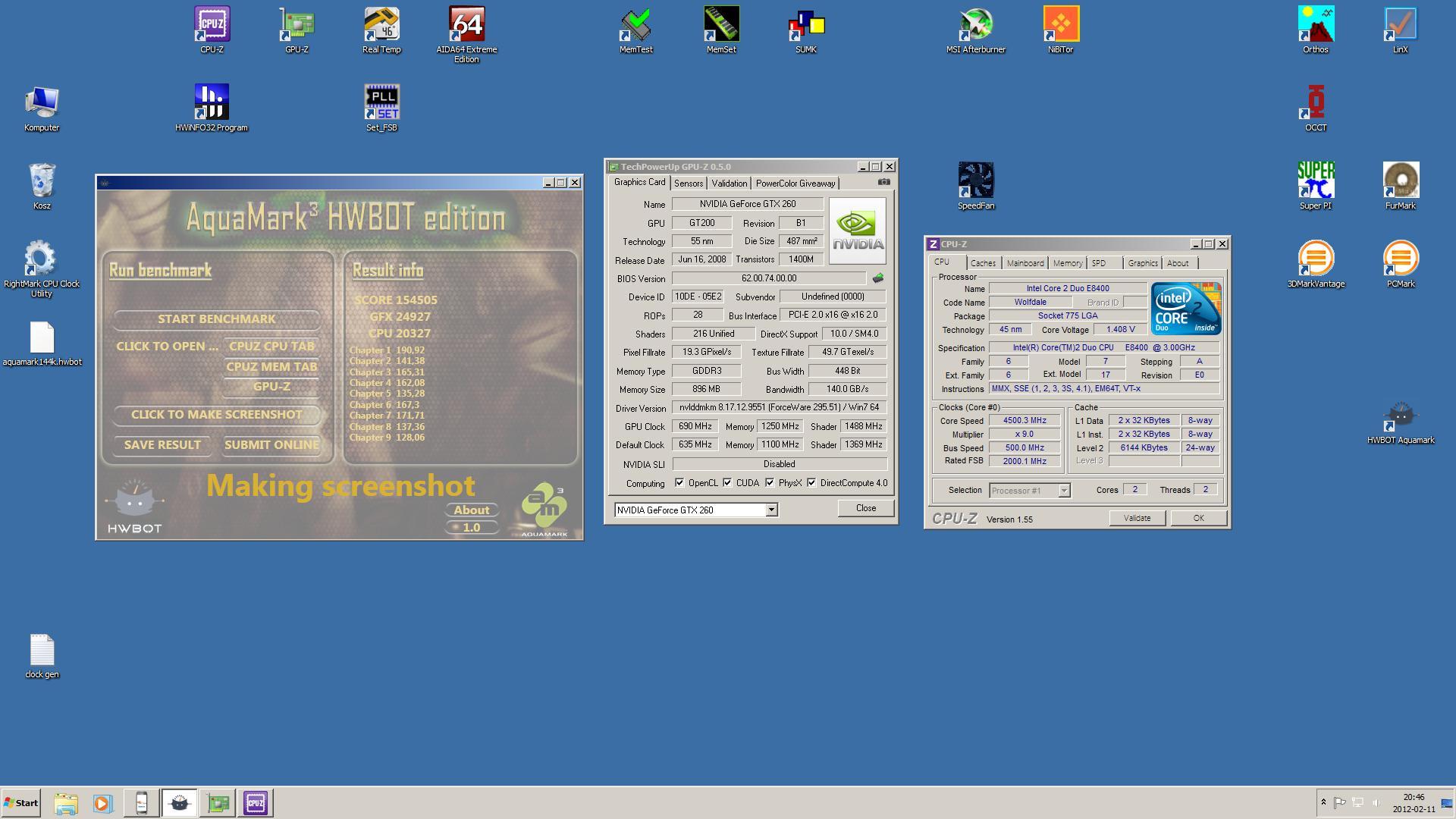Screen dimensions: 1456x819
Task: Open the Processor #1 selection dropdown
Action: click(x=1064, y=491)
